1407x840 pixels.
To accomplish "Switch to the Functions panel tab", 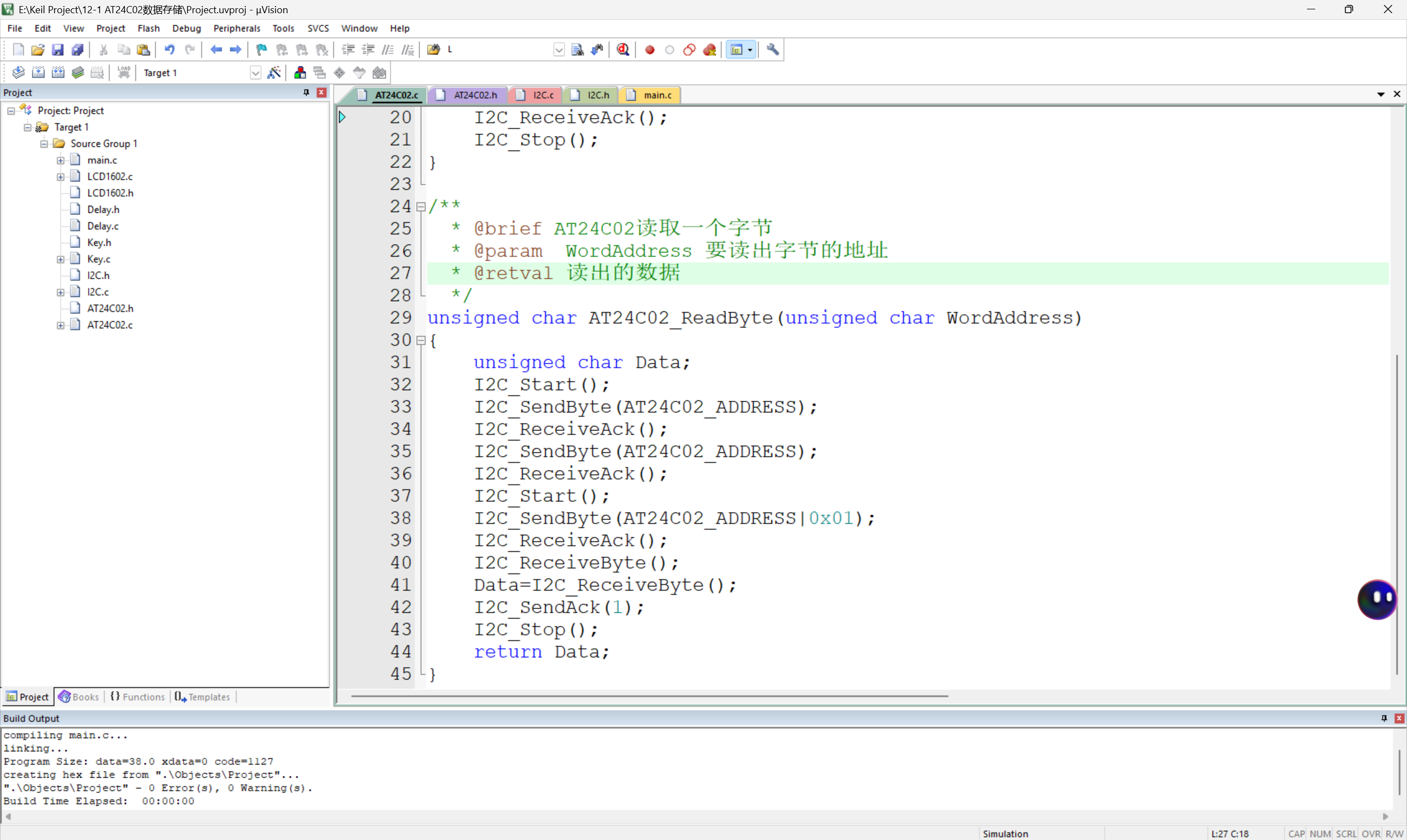I will click(x=137, y=697).
